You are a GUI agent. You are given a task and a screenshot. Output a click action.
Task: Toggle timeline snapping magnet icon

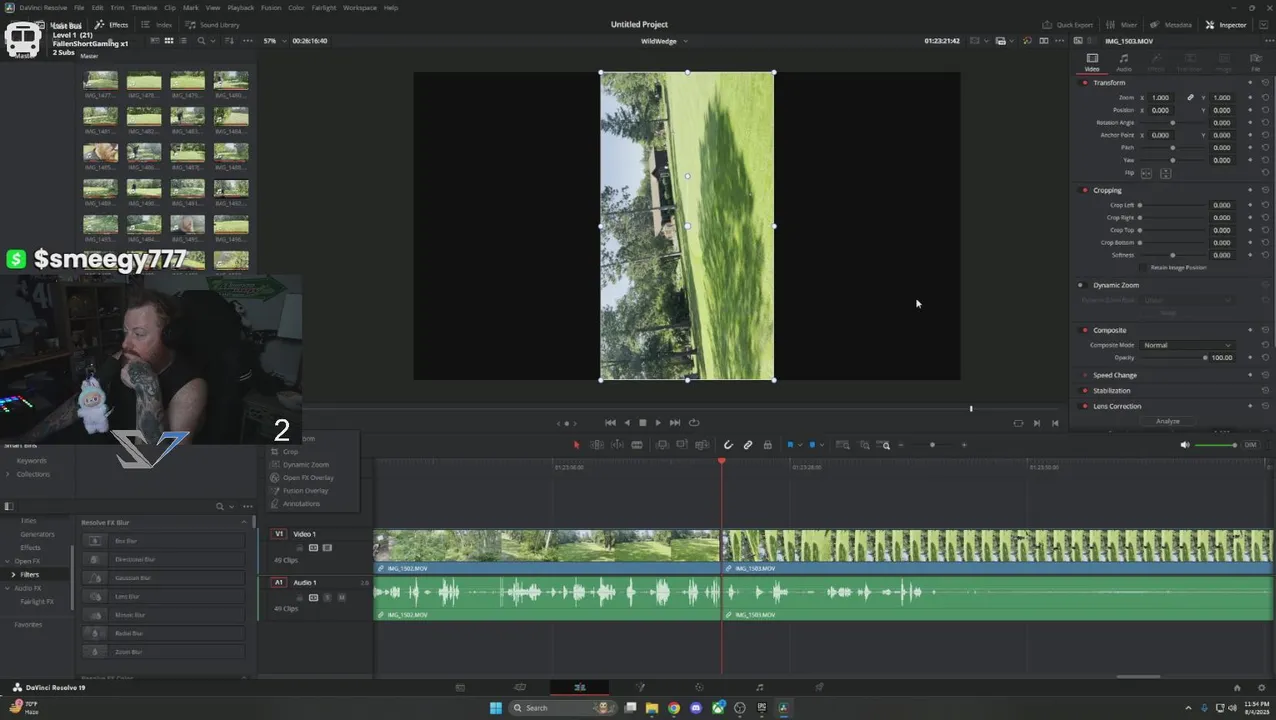pyautogui.click(x=728, y=445)
